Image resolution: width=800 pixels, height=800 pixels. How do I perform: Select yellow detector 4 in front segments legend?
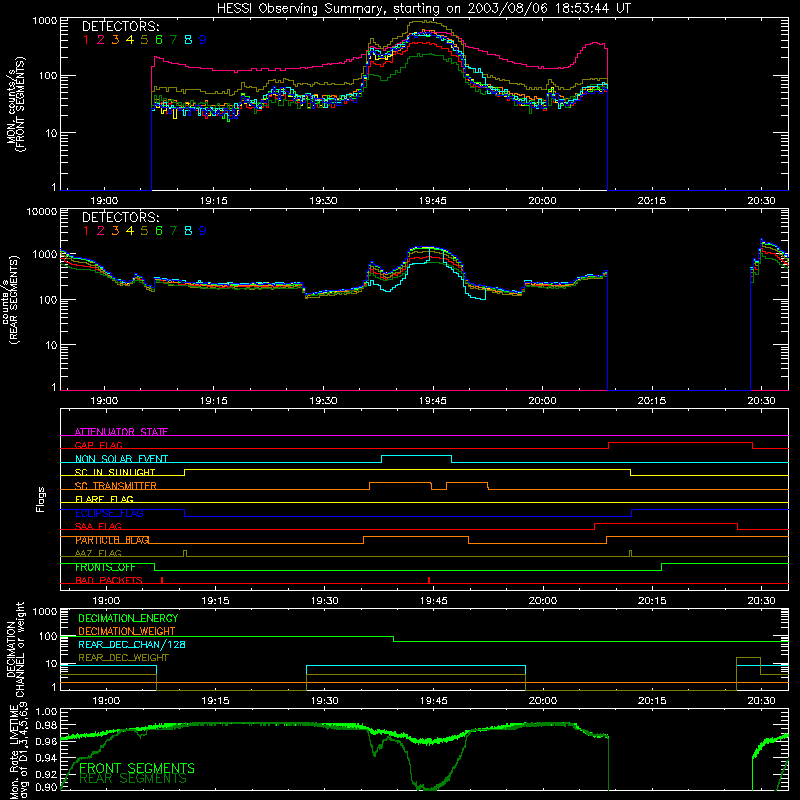(x=130, y=40)
